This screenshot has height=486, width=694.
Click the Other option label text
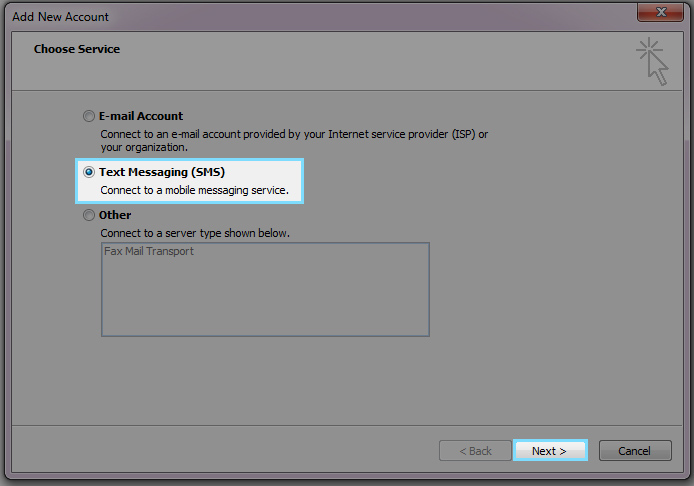[x=115, y=215]
